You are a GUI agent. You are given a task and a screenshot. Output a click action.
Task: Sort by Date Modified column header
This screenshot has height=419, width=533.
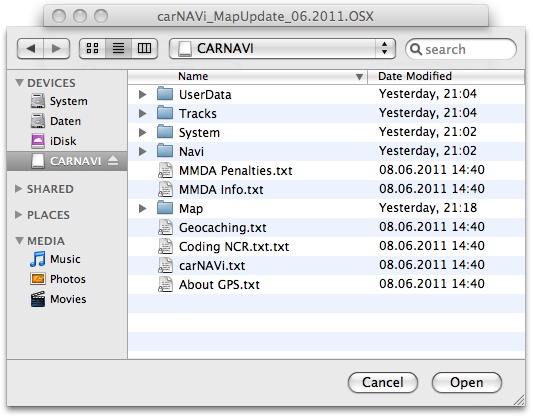pyautogui.click(x=446, y=76)
